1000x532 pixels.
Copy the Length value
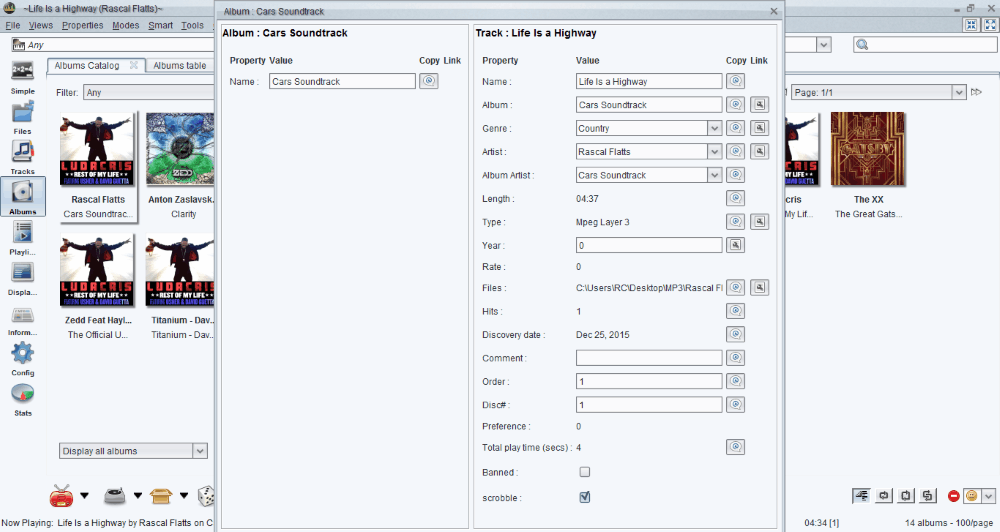pos(735,198)
